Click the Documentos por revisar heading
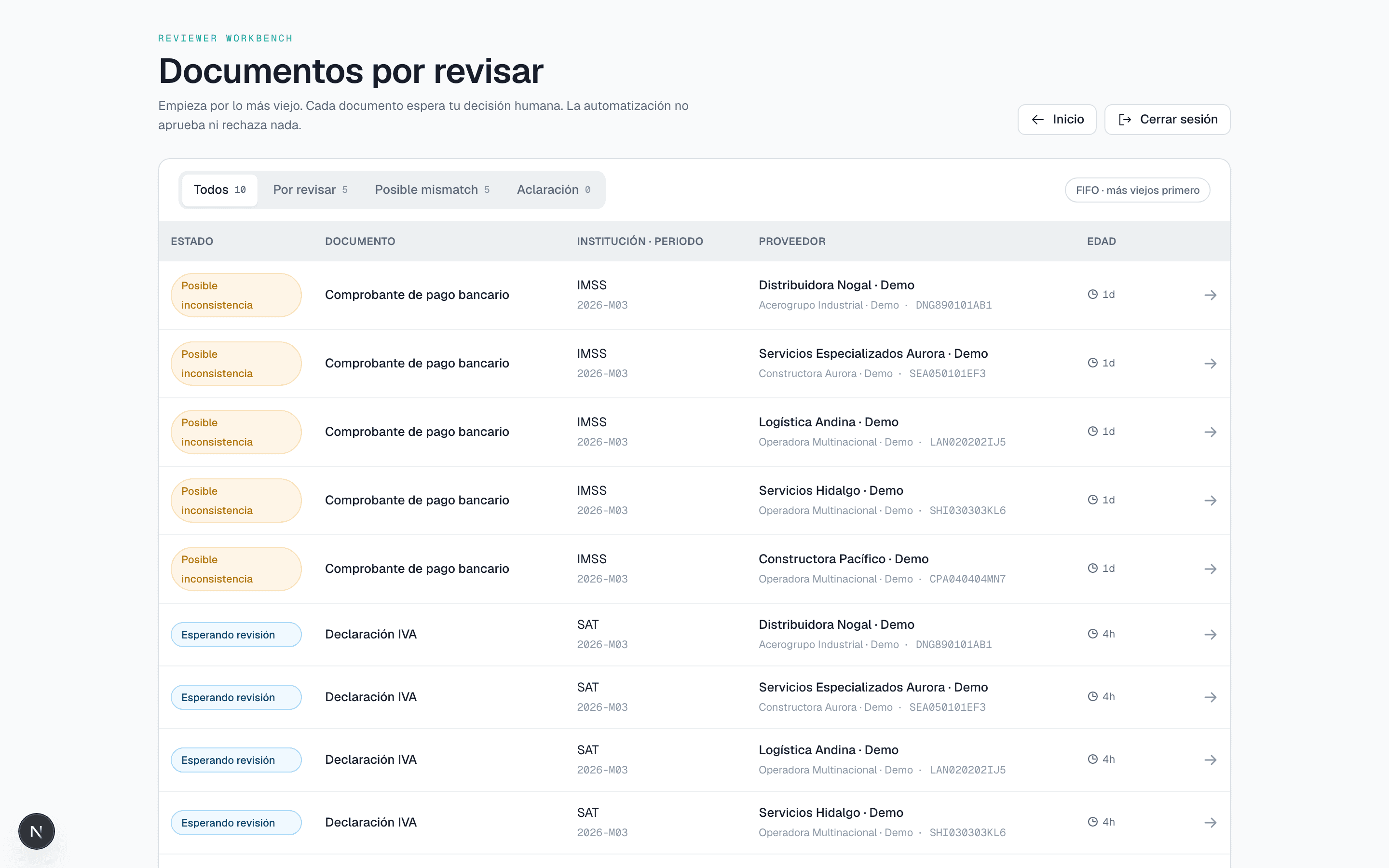The image size is (1389, 868). click(x=351, y=71)
